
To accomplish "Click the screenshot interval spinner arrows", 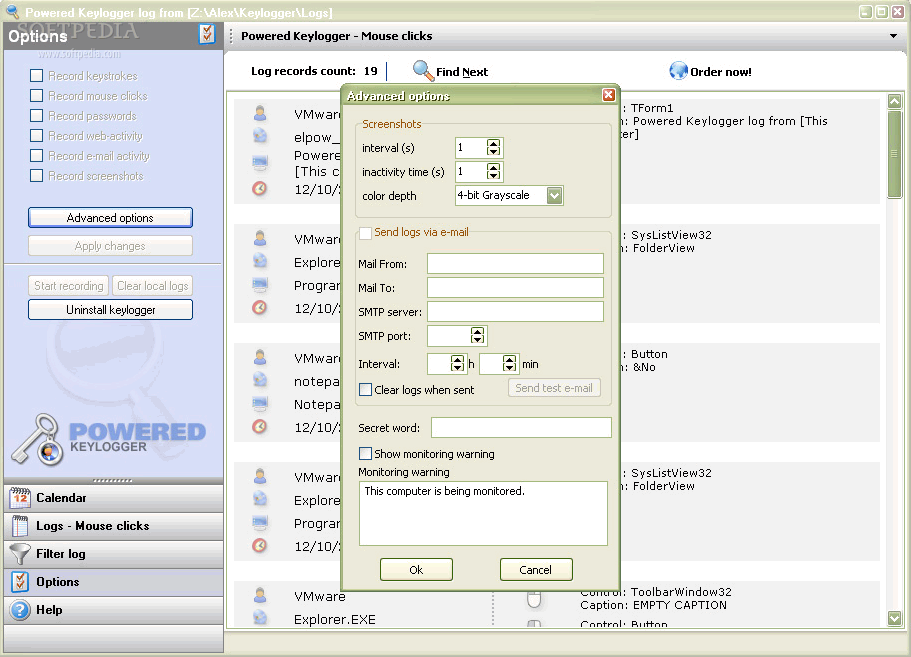I will tap(493, 148).
